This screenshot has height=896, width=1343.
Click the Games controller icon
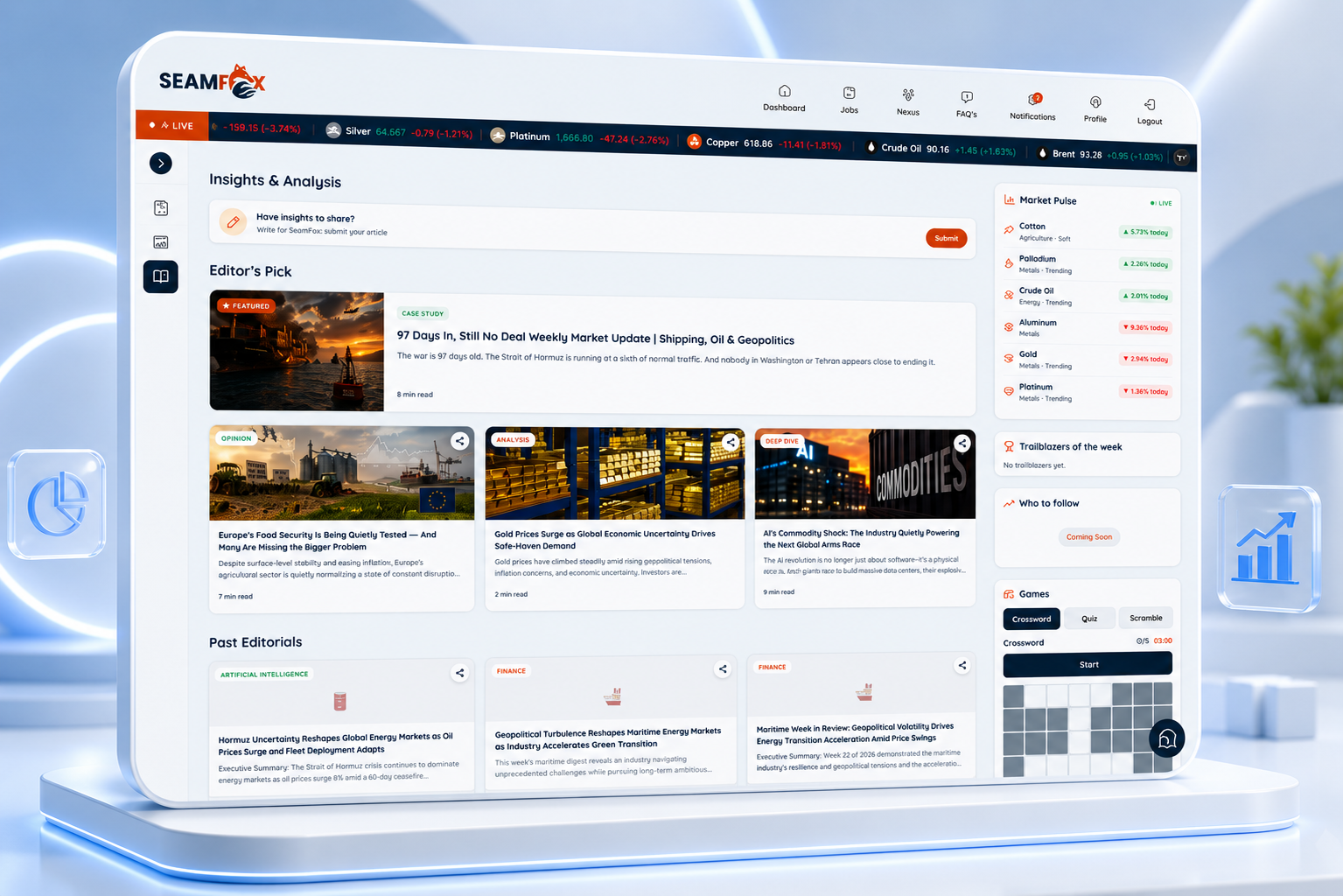pyautogui.click(x=1009, y=593)
